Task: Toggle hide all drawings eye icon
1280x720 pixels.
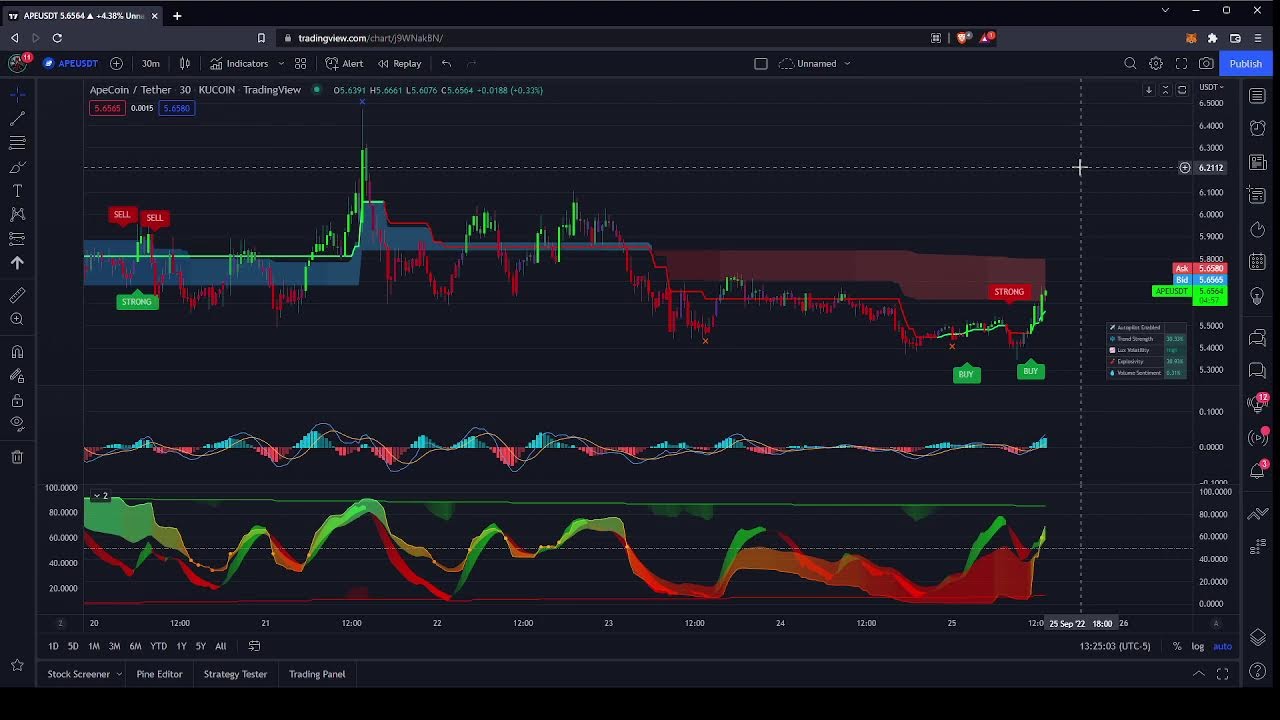Action: [x=17, y=423]
